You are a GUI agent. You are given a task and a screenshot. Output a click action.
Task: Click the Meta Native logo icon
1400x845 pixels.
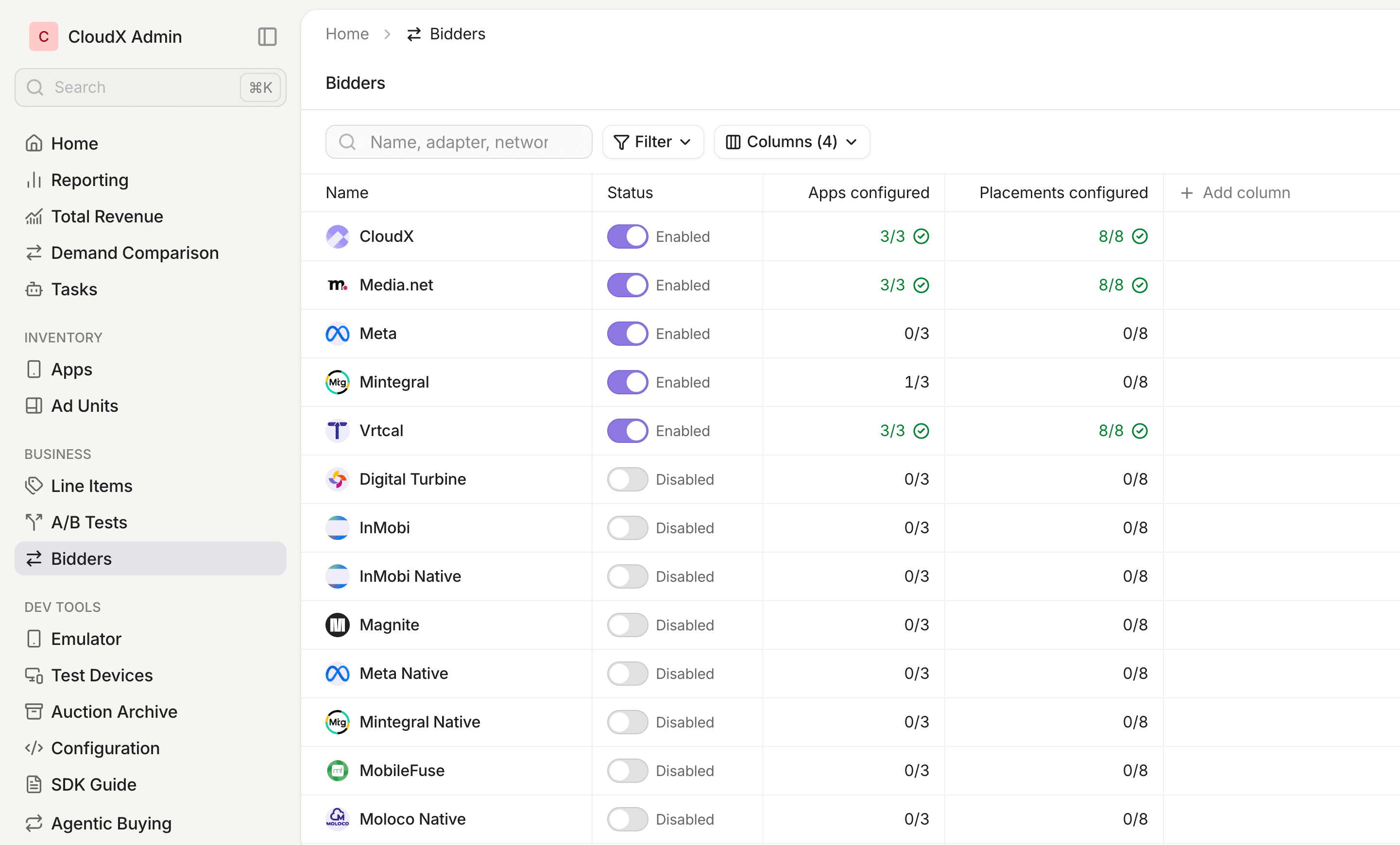[x=338, y=674]
